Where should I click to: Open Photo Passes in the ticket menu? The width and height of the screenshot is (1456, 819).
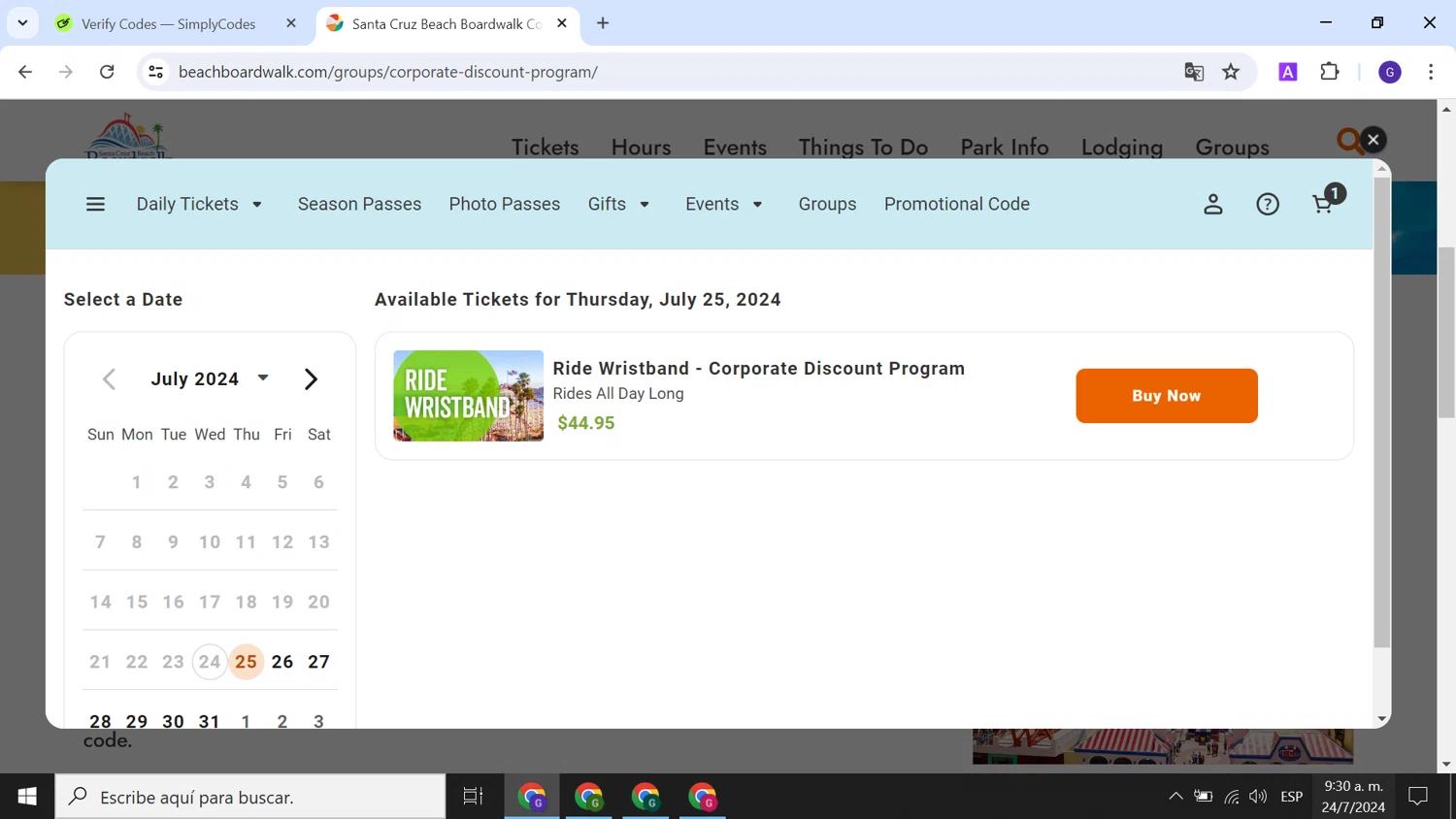coord(505,204)
